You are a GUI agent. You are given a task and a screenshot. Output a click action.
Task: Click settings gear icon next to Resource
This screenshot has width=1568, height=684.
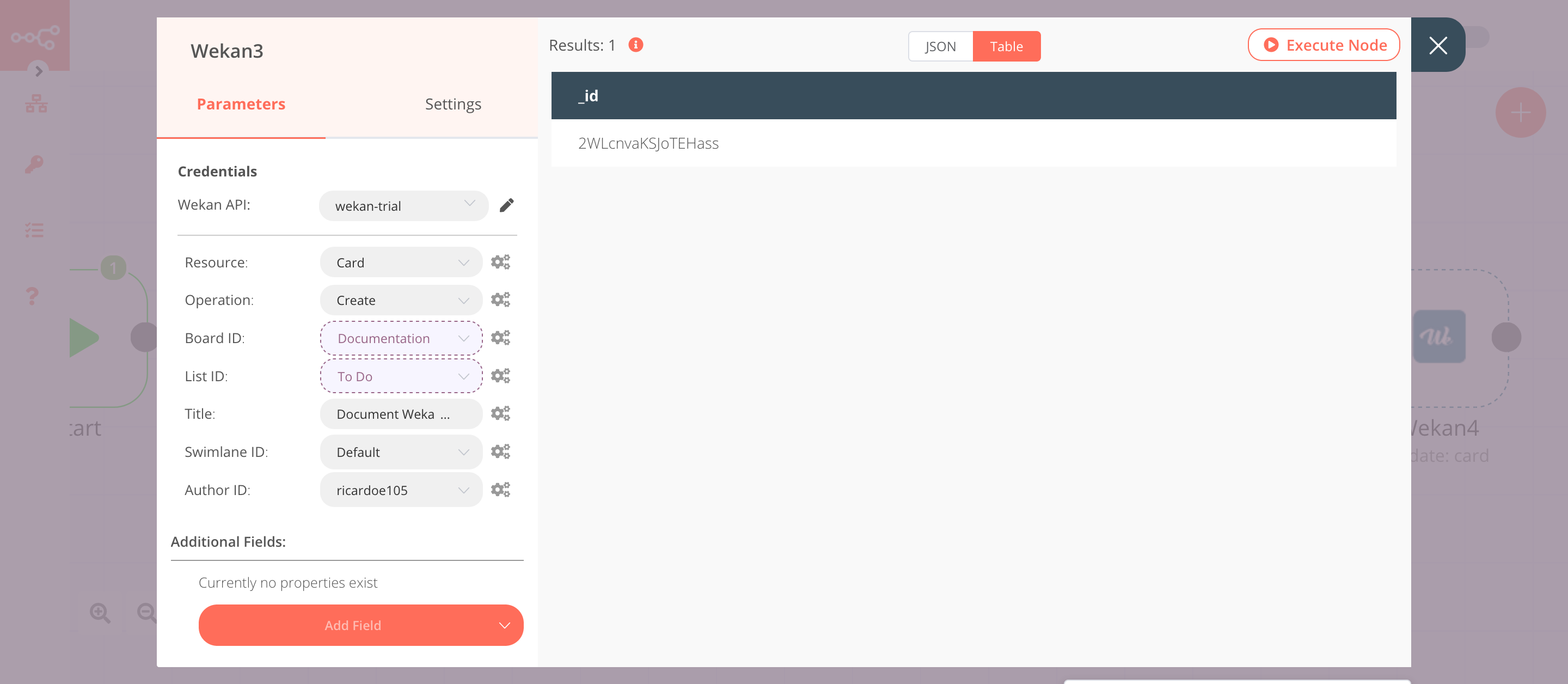[x=500, y=262]
